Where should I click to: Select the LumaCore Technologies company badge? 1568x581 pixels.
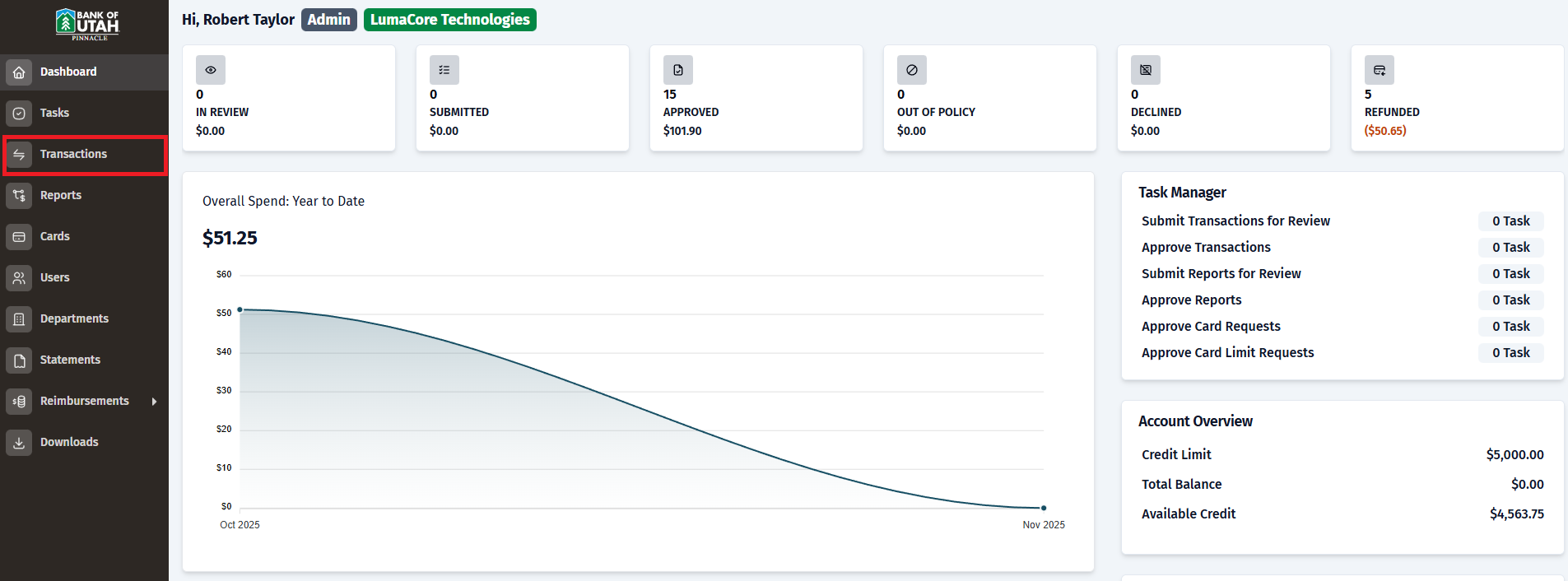[x=450, y=20]
